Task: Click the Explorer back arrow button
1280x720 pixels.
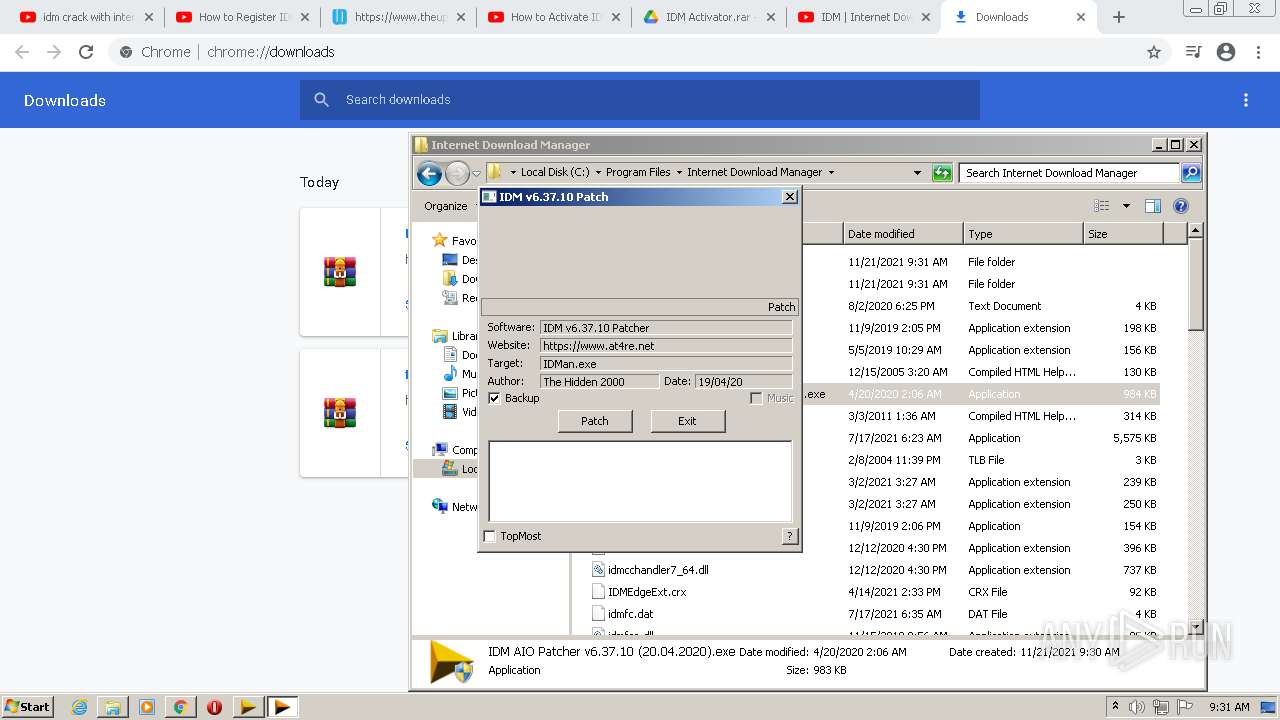Action: 429,173
